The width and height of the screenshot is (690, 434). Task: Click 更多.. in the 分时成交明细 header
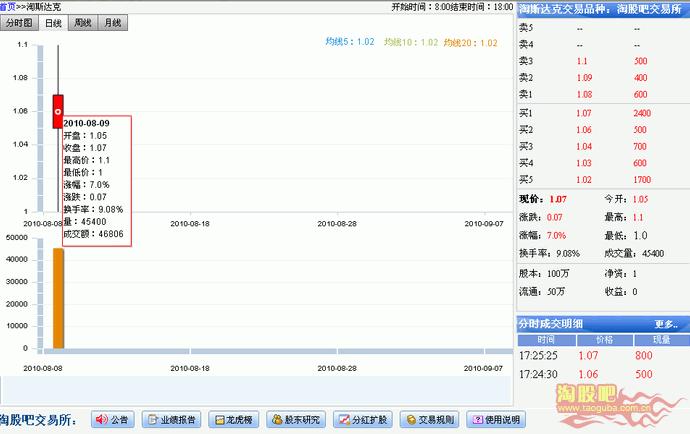click(666, 324)
